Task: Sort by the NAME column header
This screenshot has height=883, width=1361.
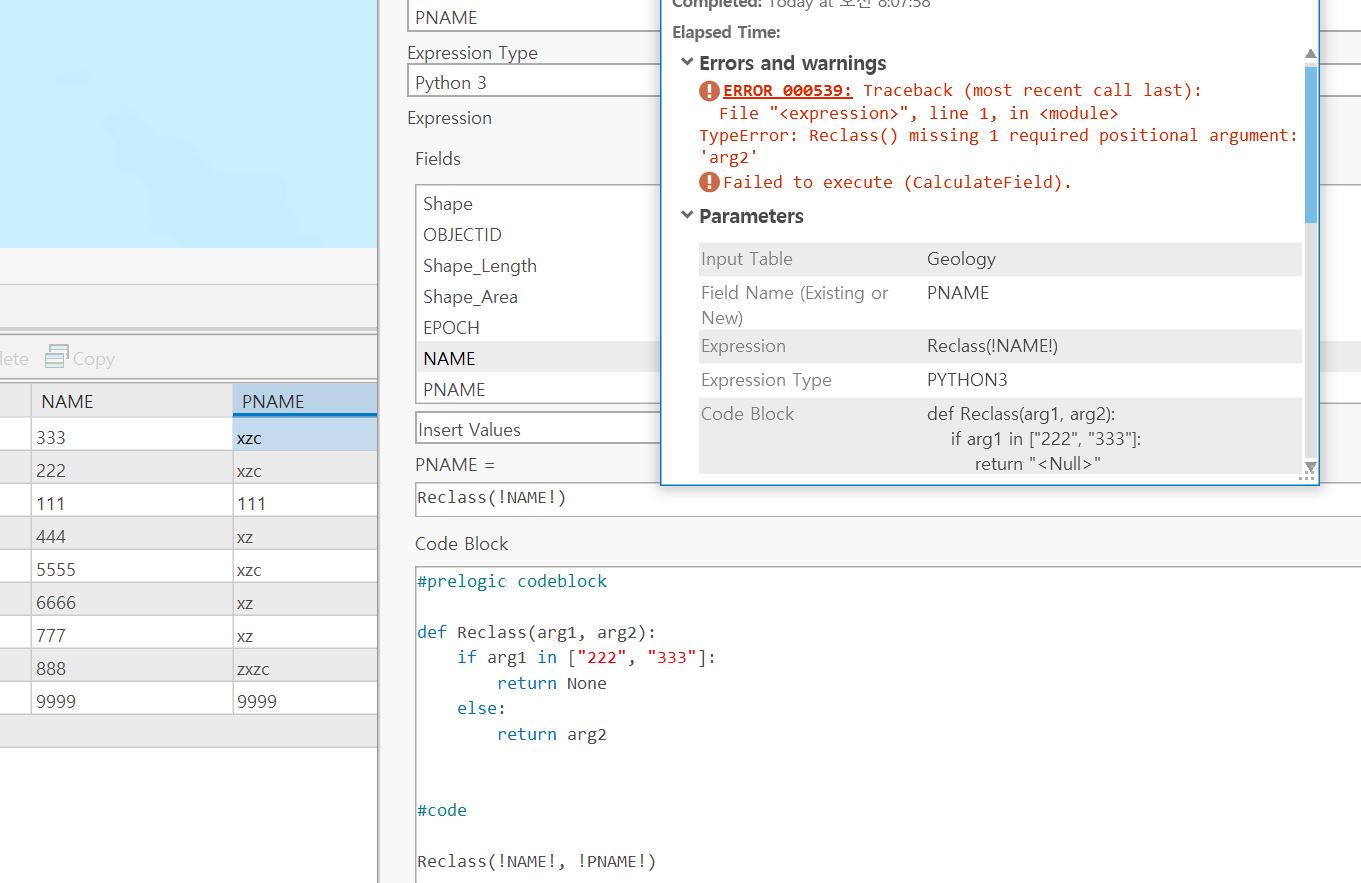Action: 131,401
